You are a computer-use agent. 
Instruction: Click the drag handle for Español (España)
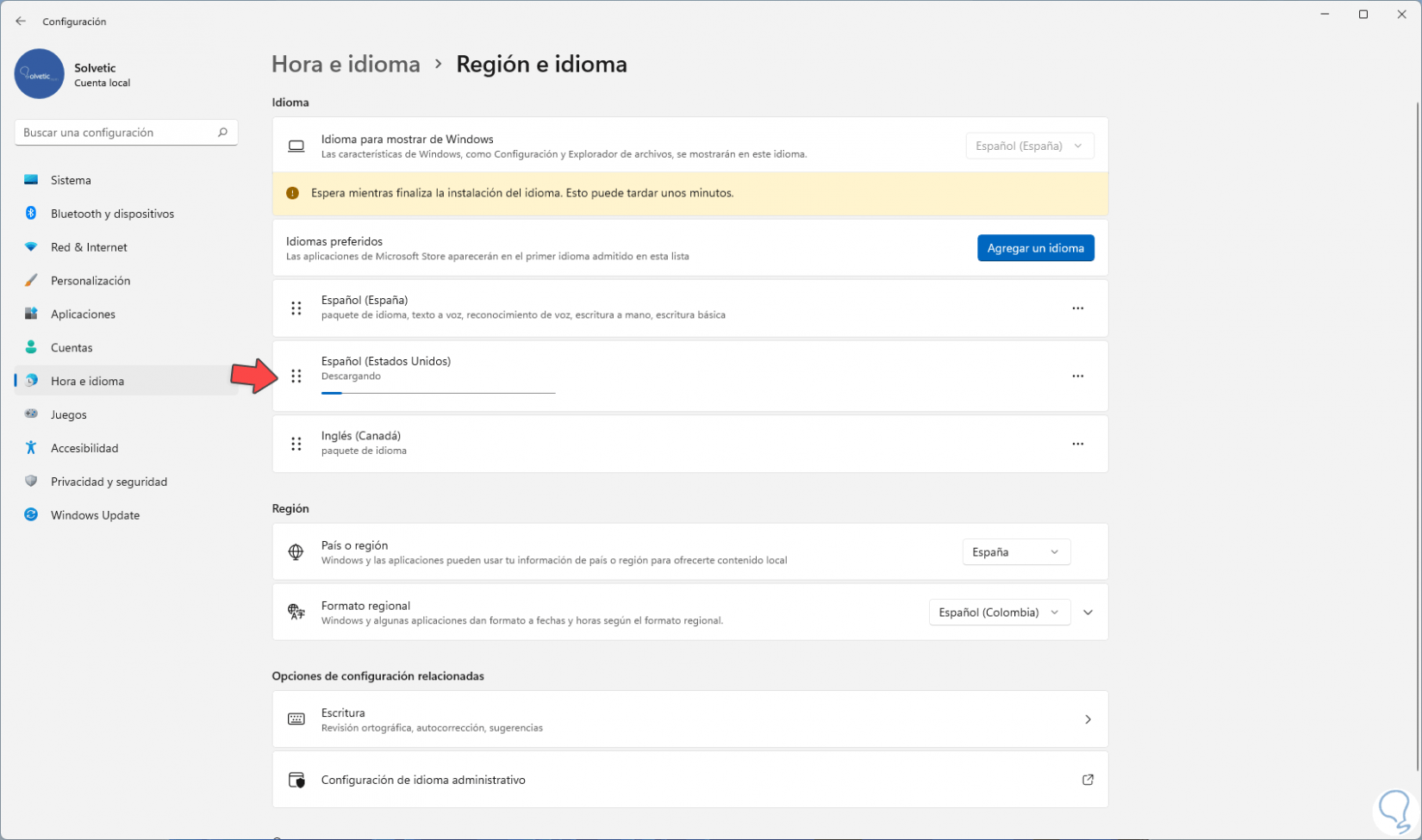[x=296, y=308]
